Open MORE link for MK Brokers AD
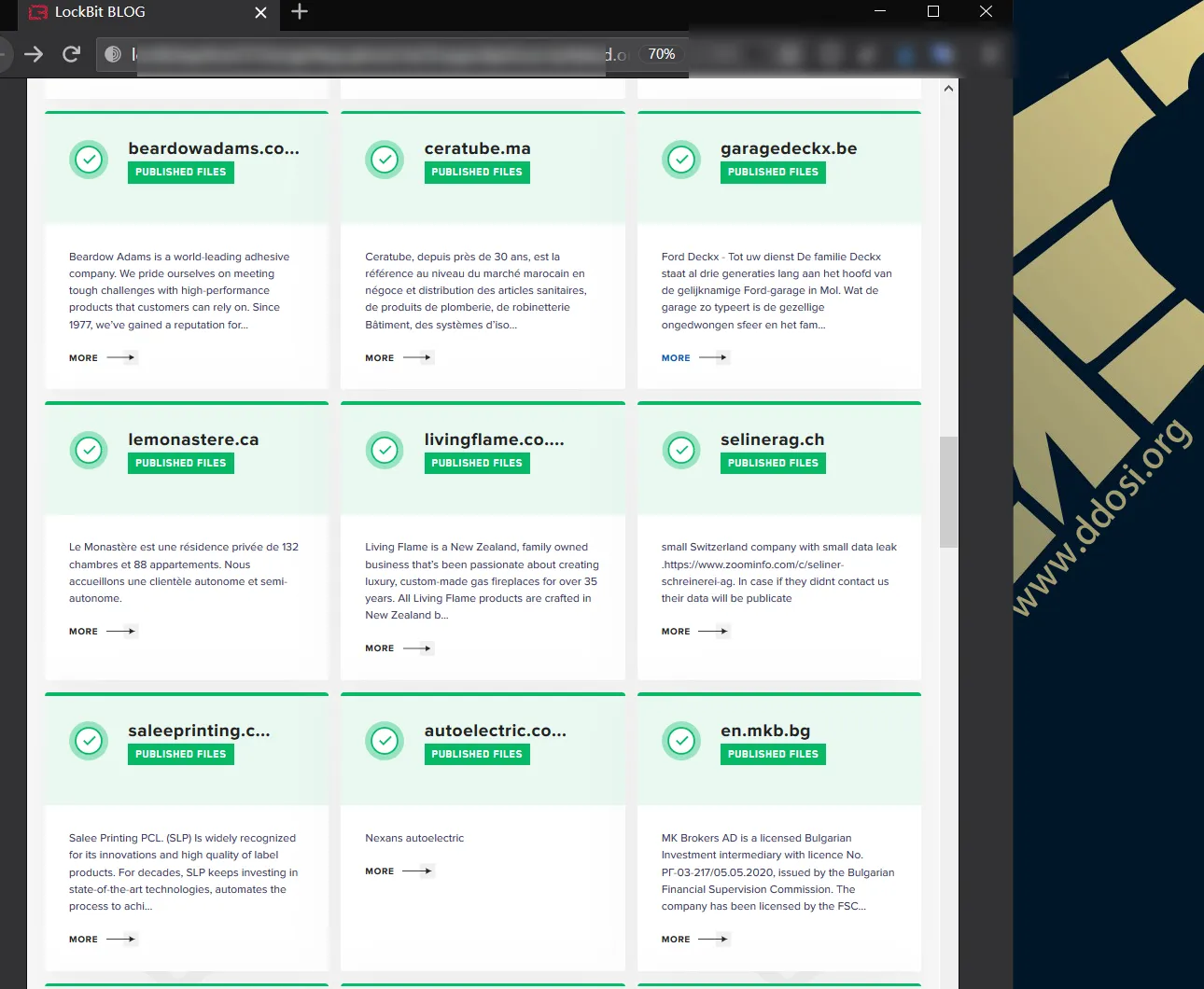The height and width of the screenshot is (989, 1204). 695,940
